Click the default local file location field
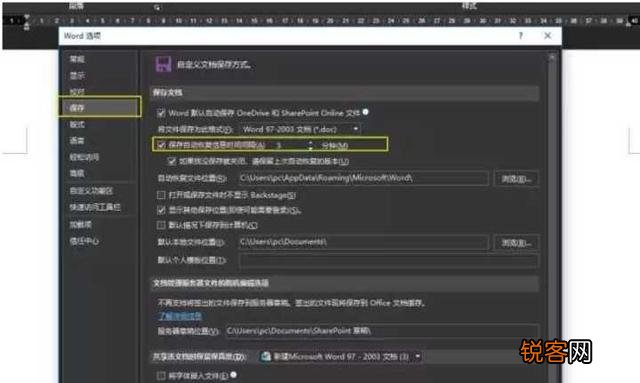Viewport: 640px width, 383px height. click(x=364, y=242)
